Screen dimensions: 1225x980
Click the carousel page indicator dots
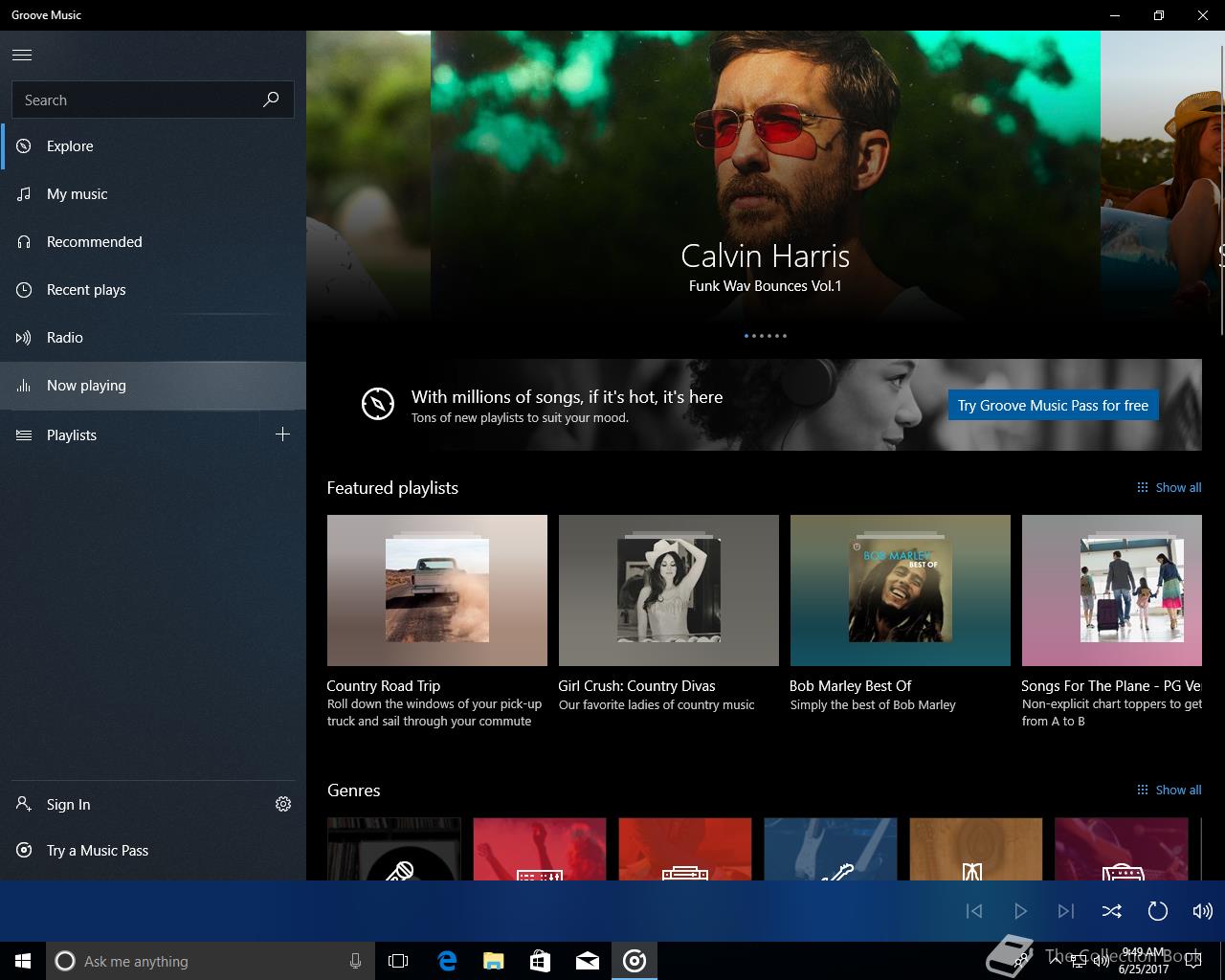coord(766,336)
